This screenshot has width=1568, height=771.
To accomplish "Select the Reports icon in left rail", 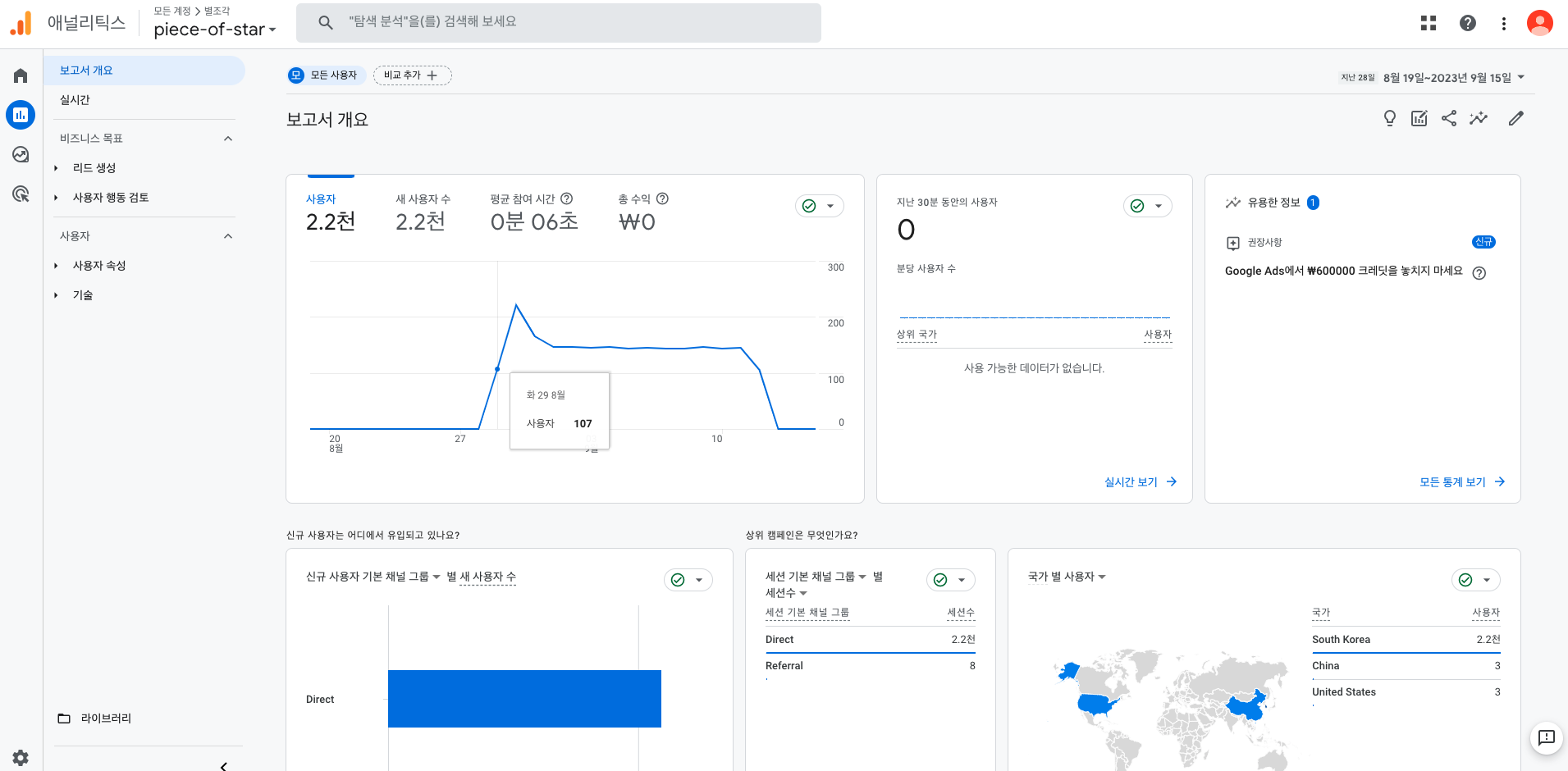I will tap(21, 115).
